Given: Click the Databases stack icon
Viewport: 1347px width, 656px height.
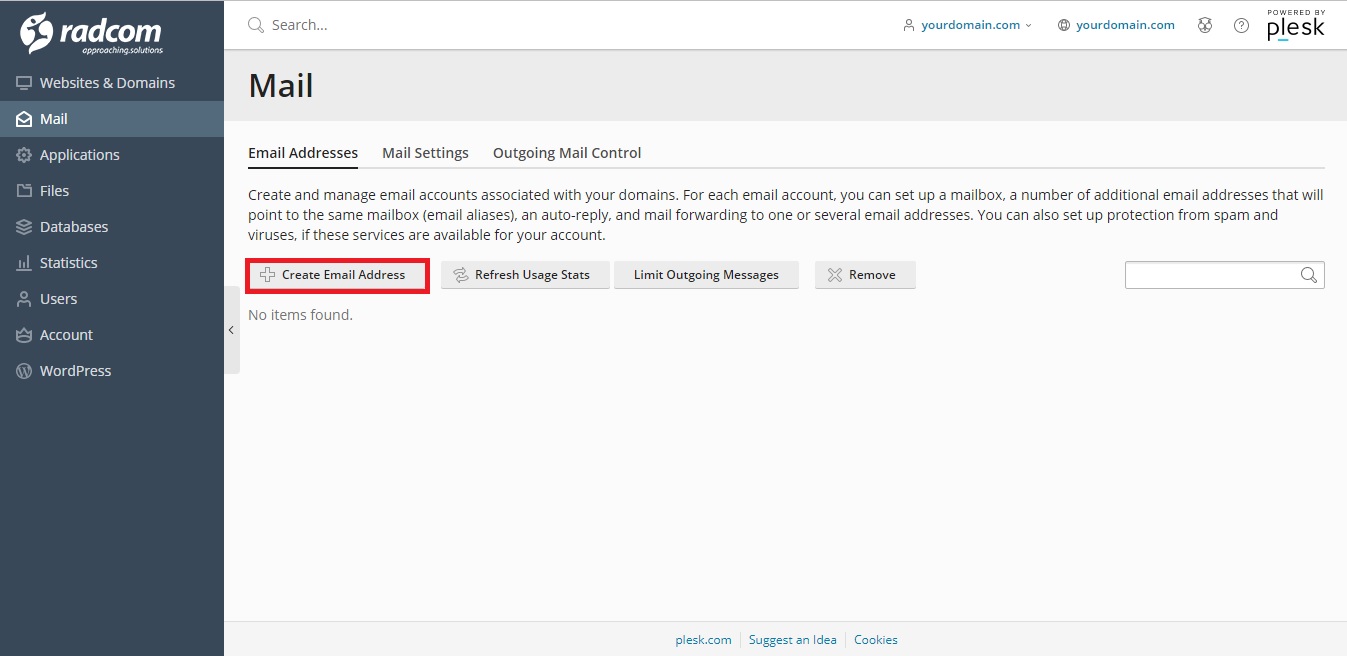Looking at the screenshot, I should tap(24, 227).
